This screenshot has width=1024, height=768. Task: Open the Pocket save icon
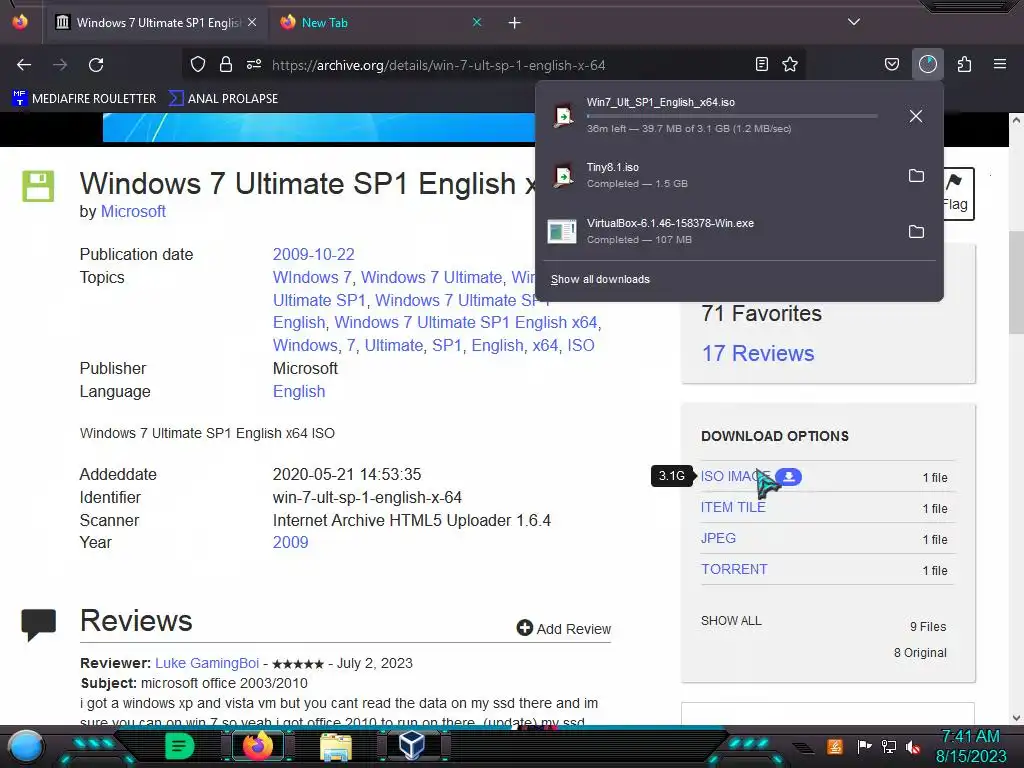[x=891, y=65]
